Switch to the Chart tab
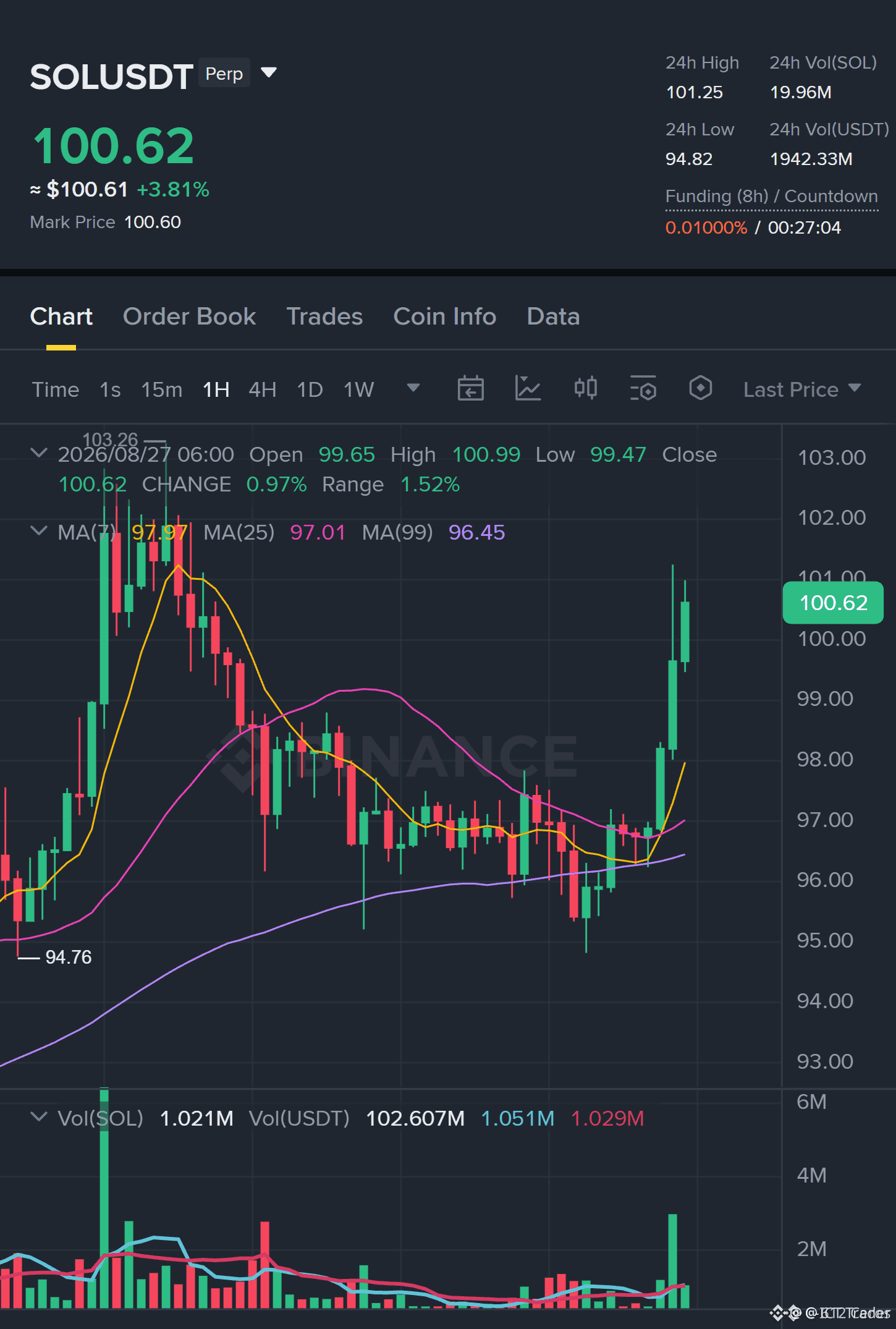The height and width of the screenshot is (1329, 896). click(x=61, y=316)
